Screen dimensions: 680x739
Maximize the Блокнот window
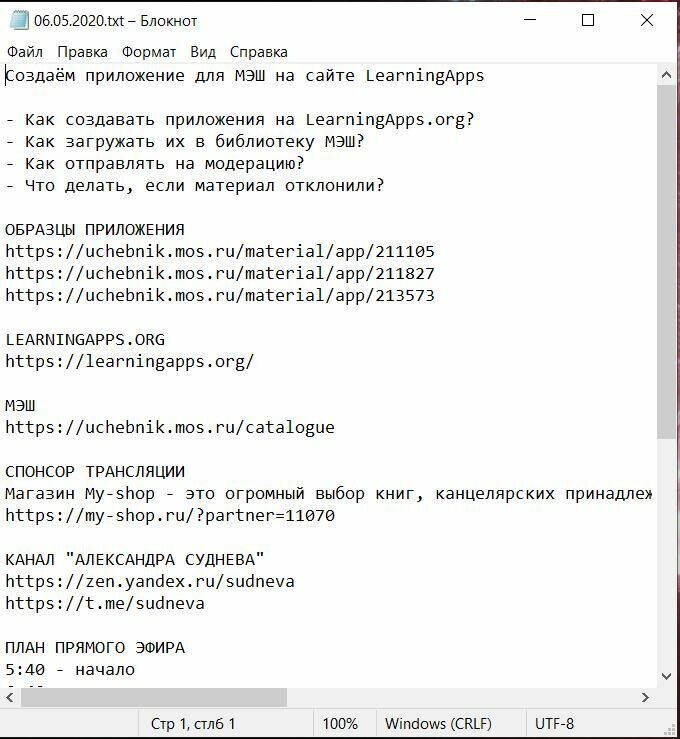(x=588, y=20)
